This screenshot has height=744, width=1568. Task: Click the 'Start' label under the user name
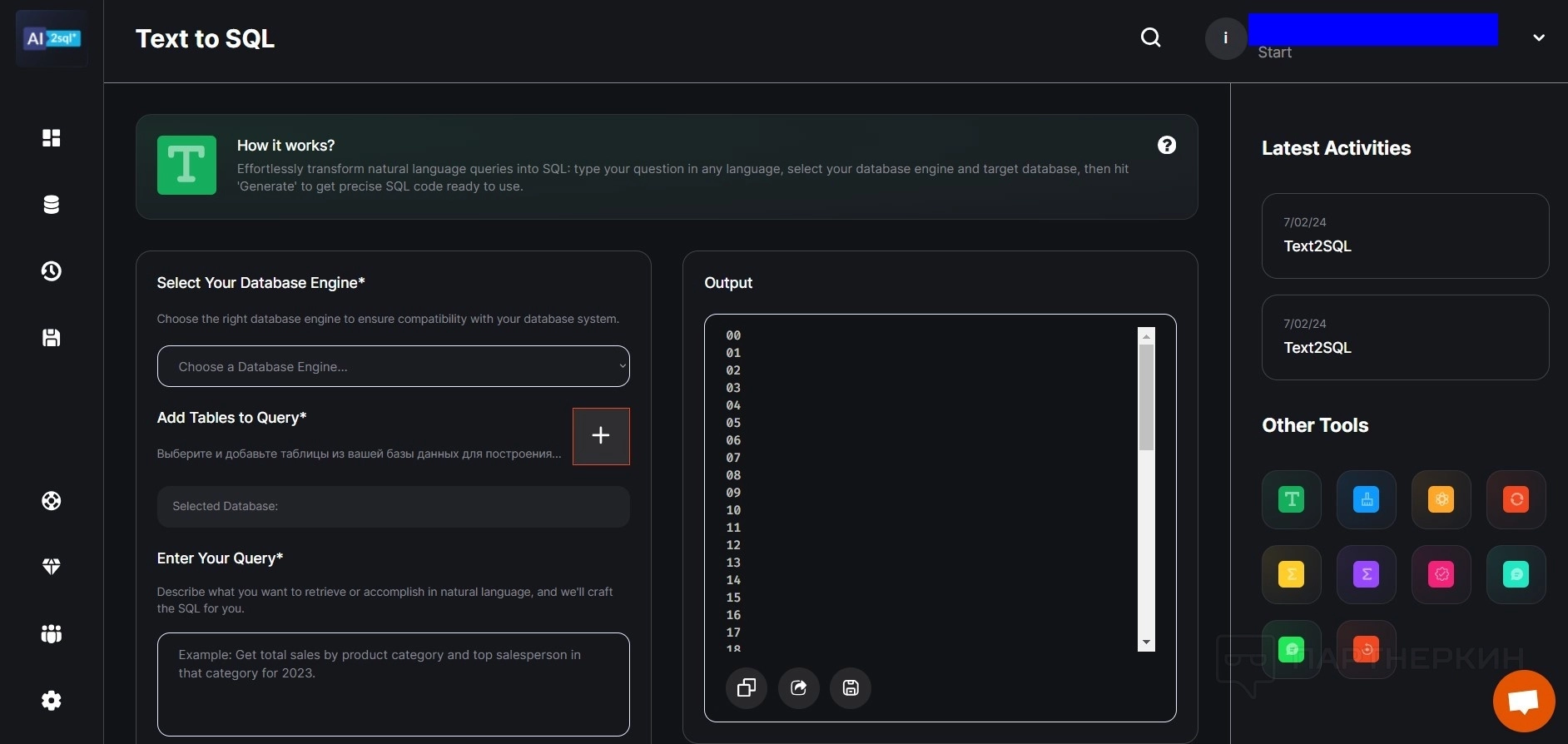pyautogui.click(x=1274, y=52)
